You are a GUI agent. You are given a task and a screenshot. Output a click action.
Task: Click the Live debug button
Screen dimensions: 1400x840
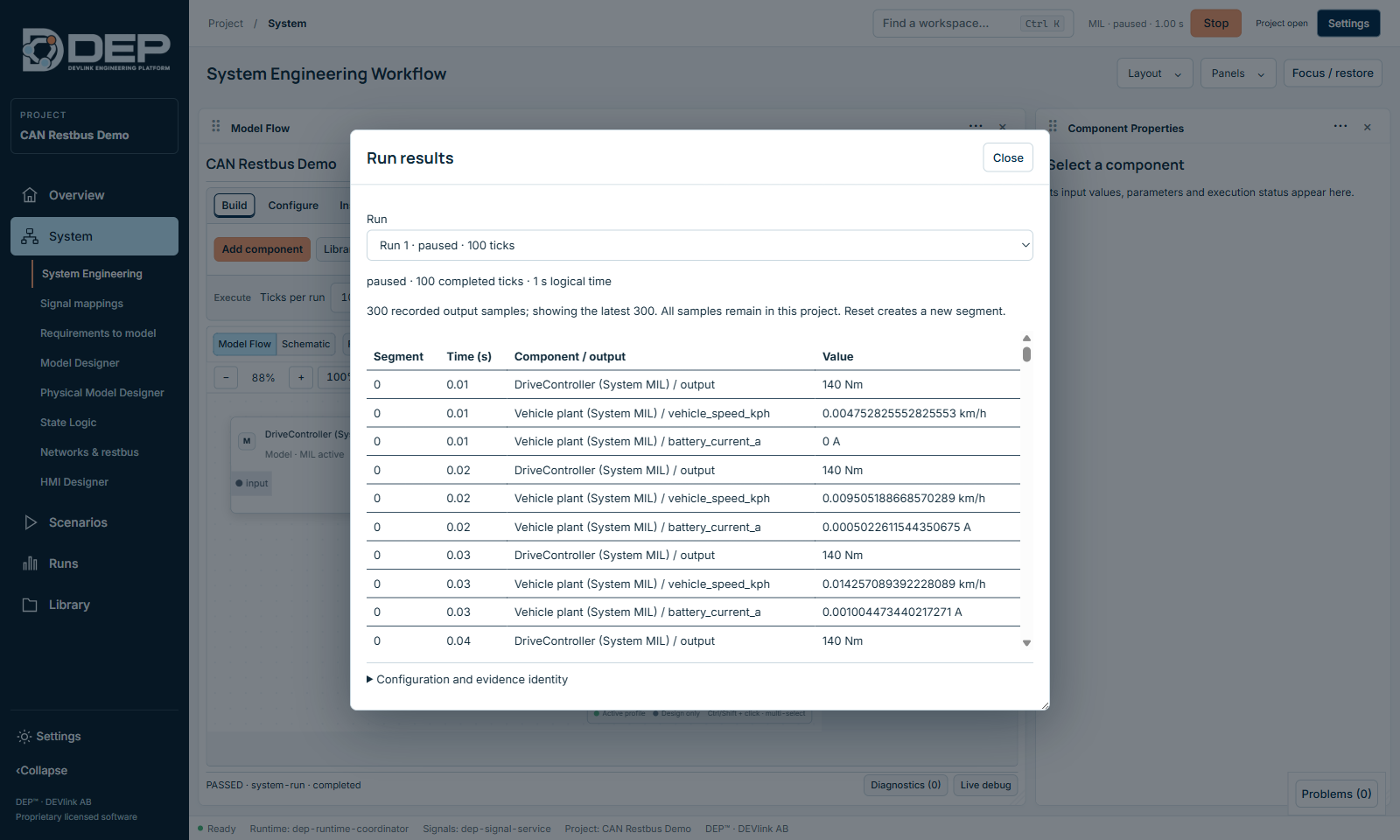[x=985, y=785]
